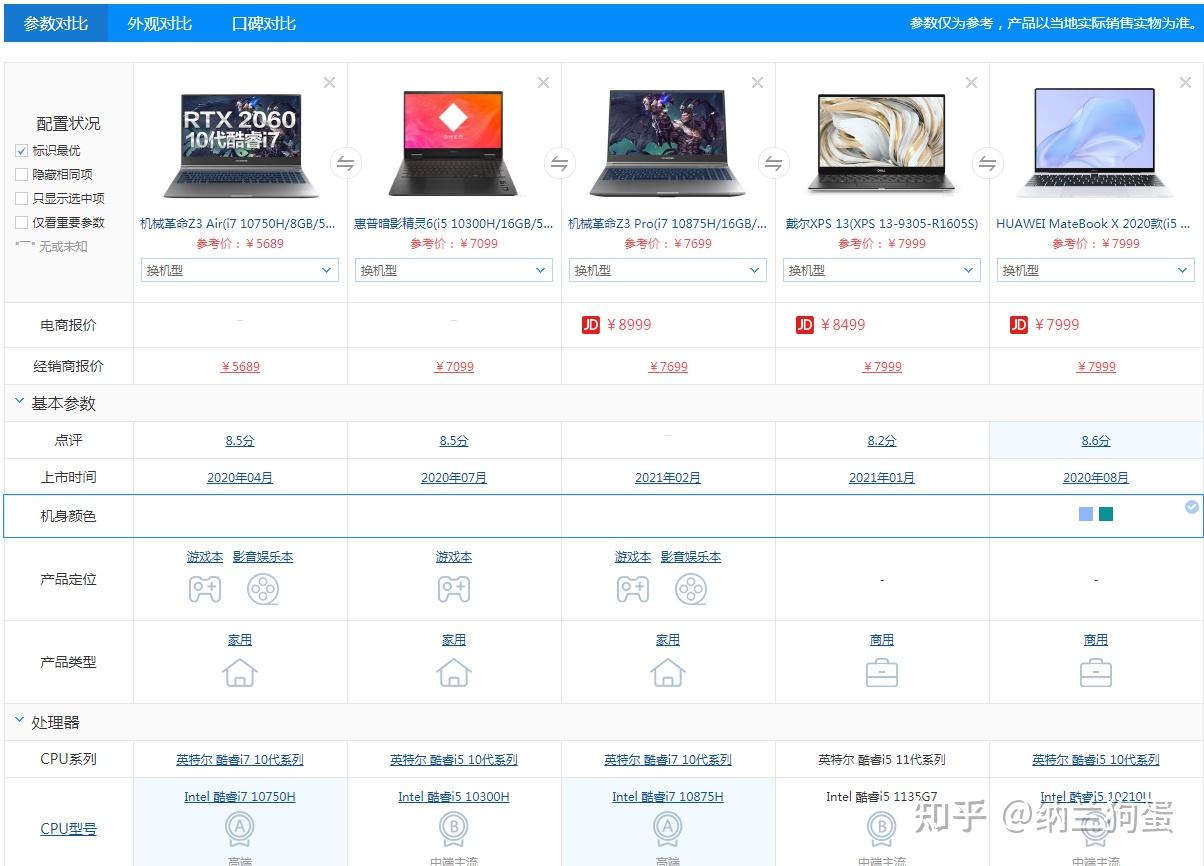Open 惠普暗影精灵6 laptop thumbnail
The width and height of the screenshot is (1204, 866).
(454, 145)
